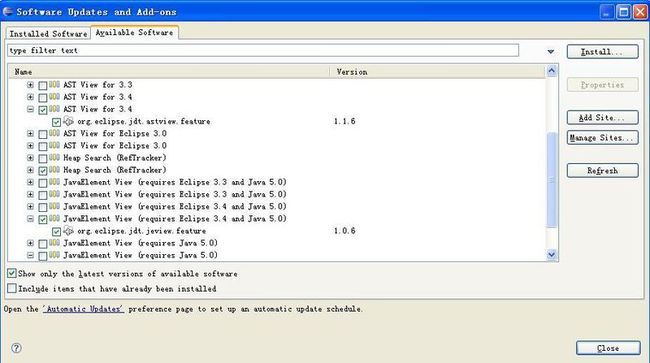The image size is (650, 363).
Task: Select the Available Software tab
Action: pos(134,32)
